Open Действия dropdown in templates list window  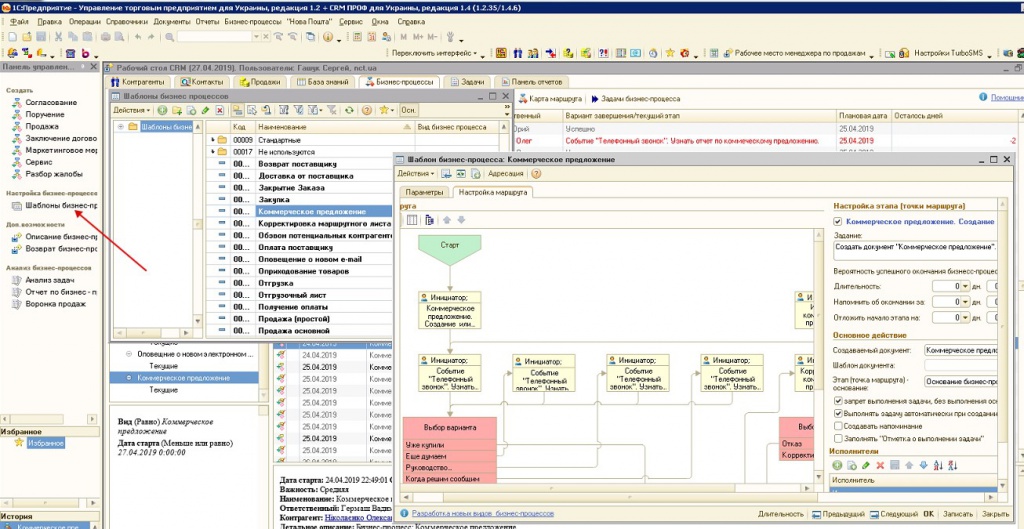133,110
